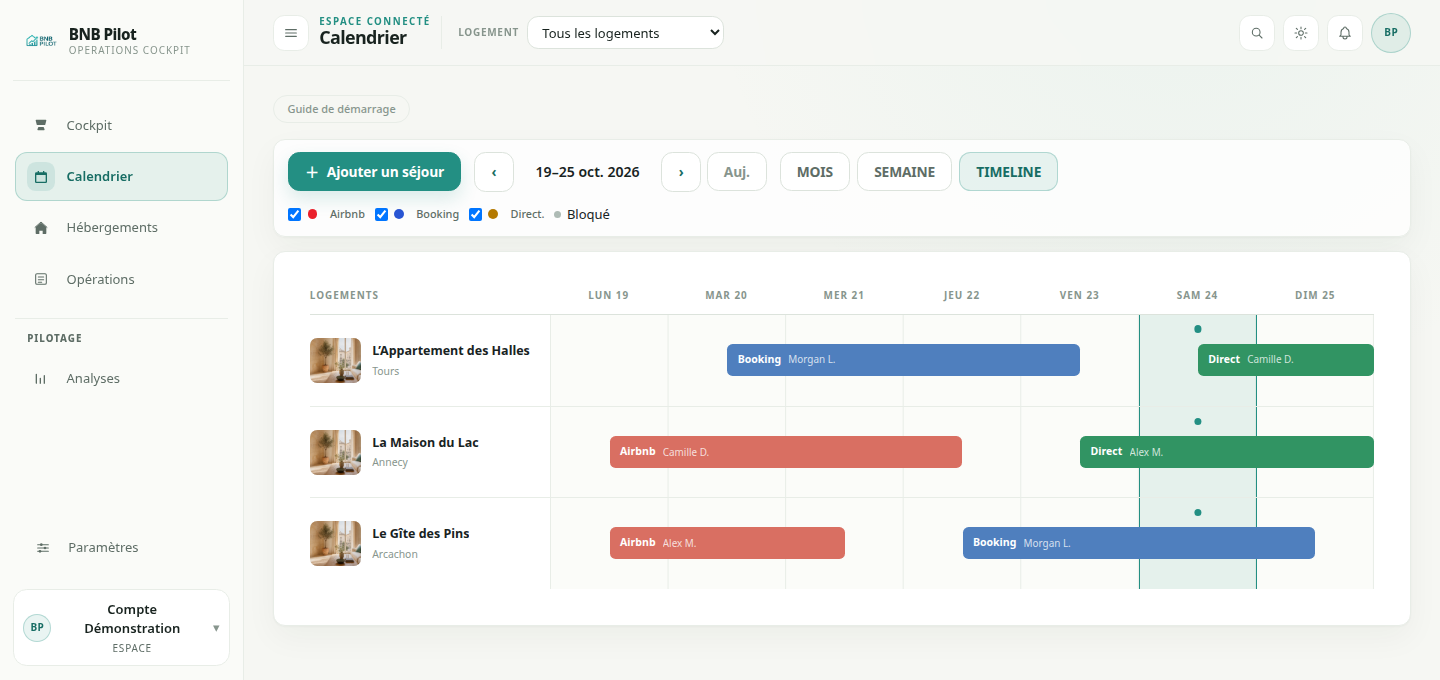The height and width of the screenshot is (680, 1440).
Task: Click the BP avatar in the header
Action: click(1391, 33)
